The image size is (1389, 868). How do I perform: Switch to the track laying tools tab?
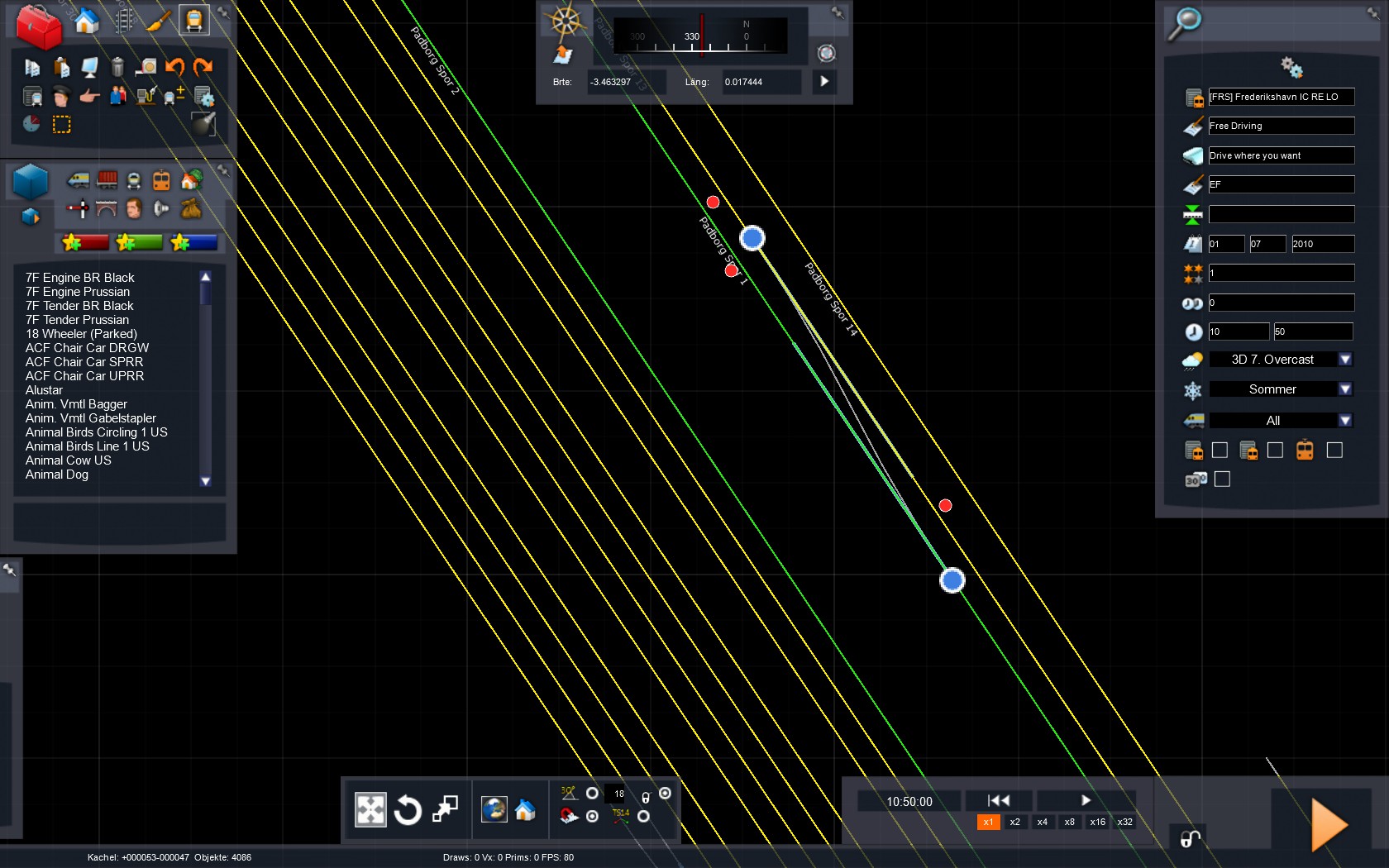click(123, 21)
